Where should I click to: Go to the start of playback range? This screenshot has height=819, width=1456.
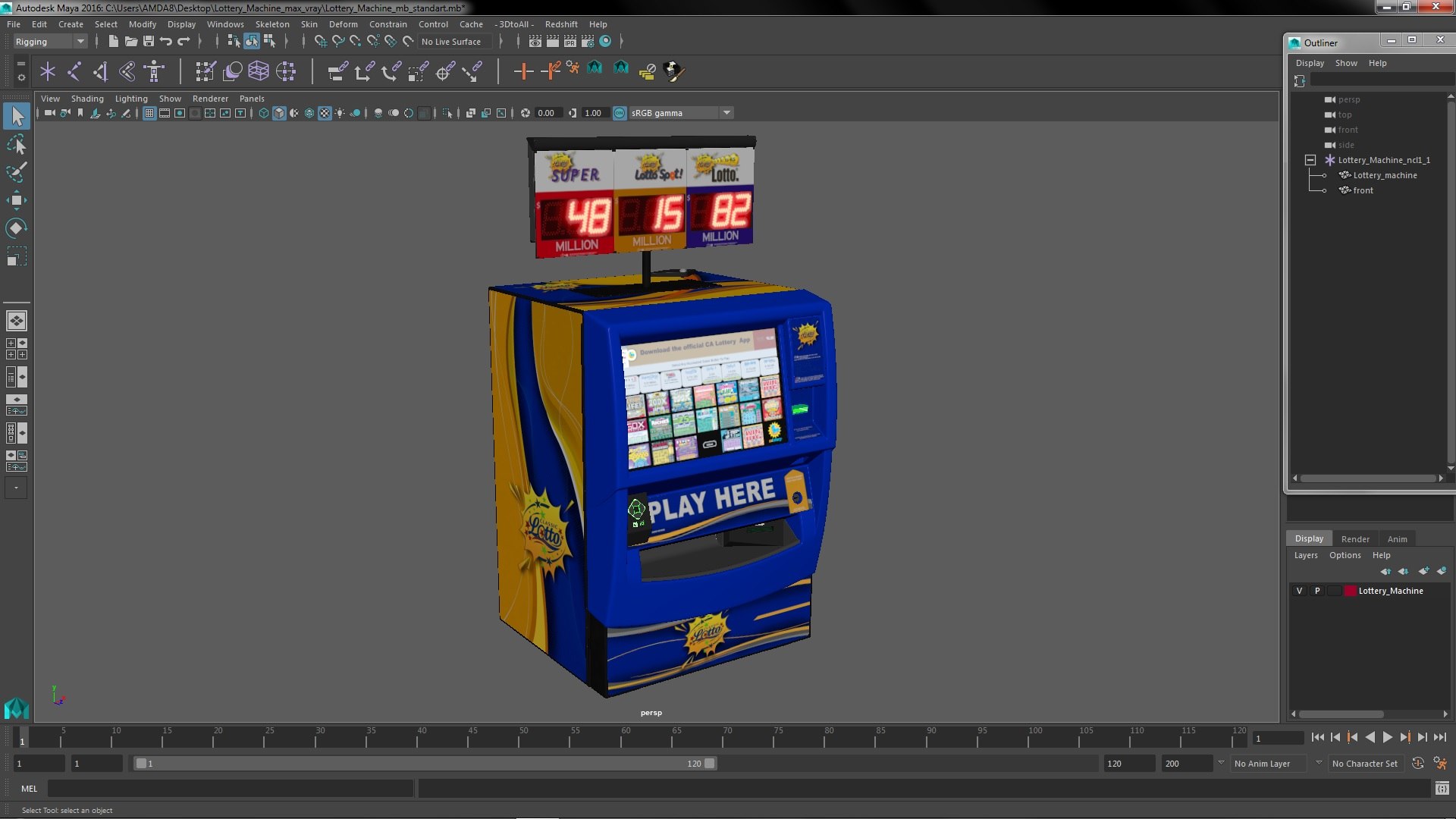click(1317, 737)
